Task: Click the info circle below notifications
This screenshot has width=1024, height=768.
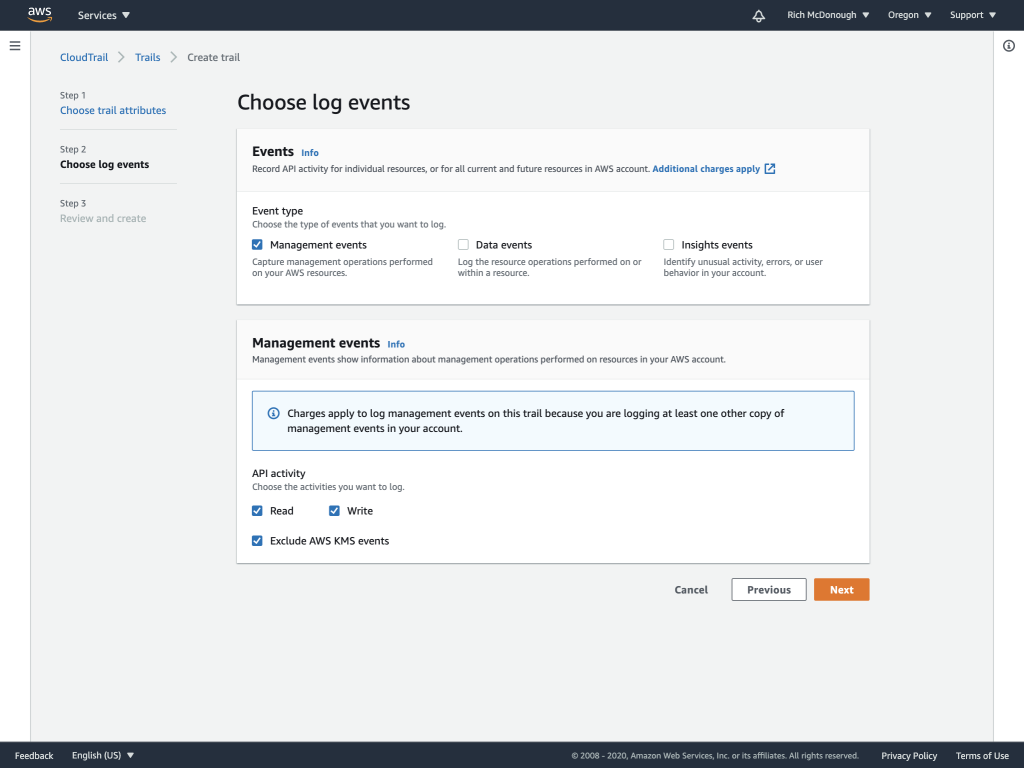Action: (x=1009, y=46)
